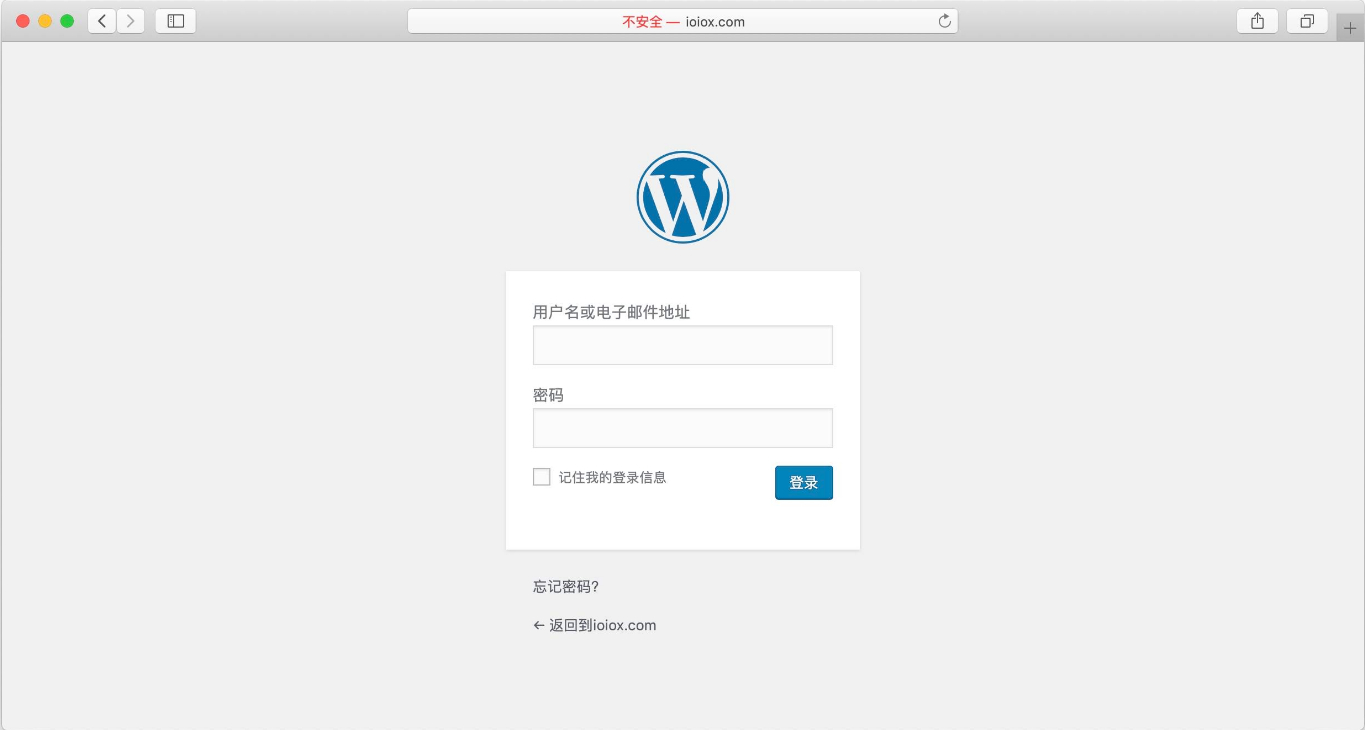Follow the ← 返回到ioiox.com link
Image resolution: width=1365 pixels, height=730 pixels.
(595, 625)
